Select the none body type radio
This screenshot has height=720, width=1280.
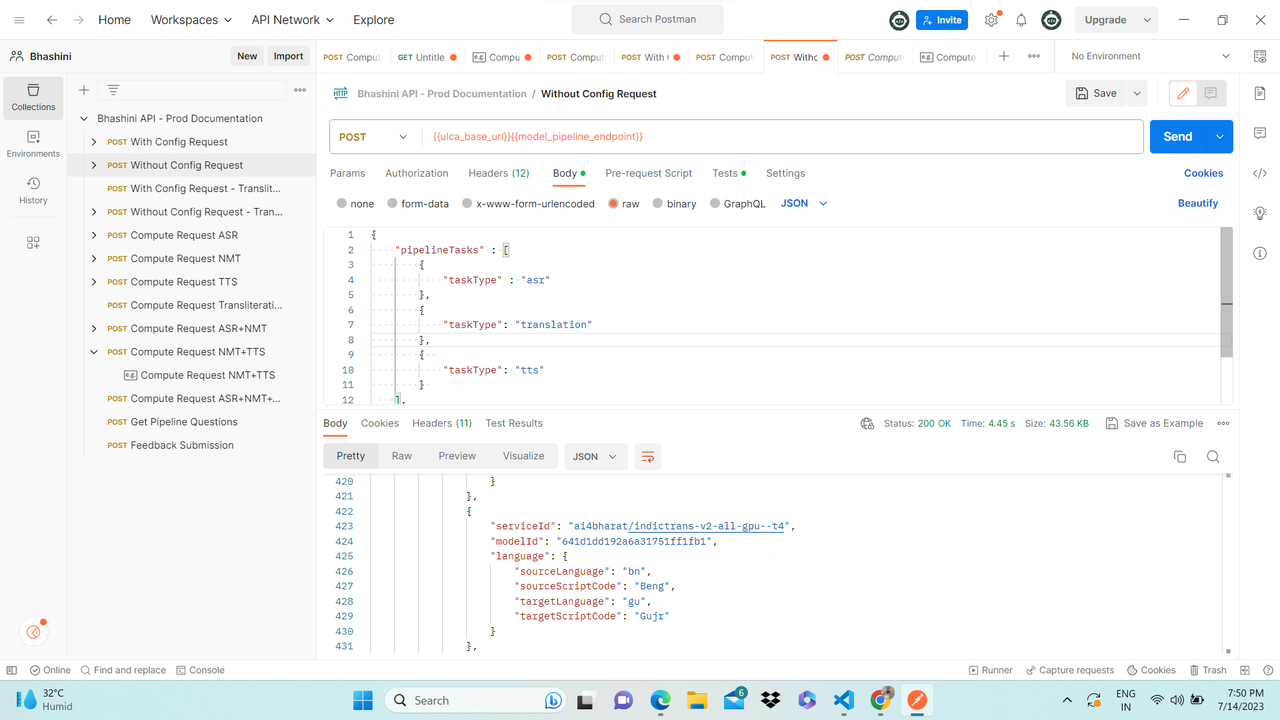[342, 203]
